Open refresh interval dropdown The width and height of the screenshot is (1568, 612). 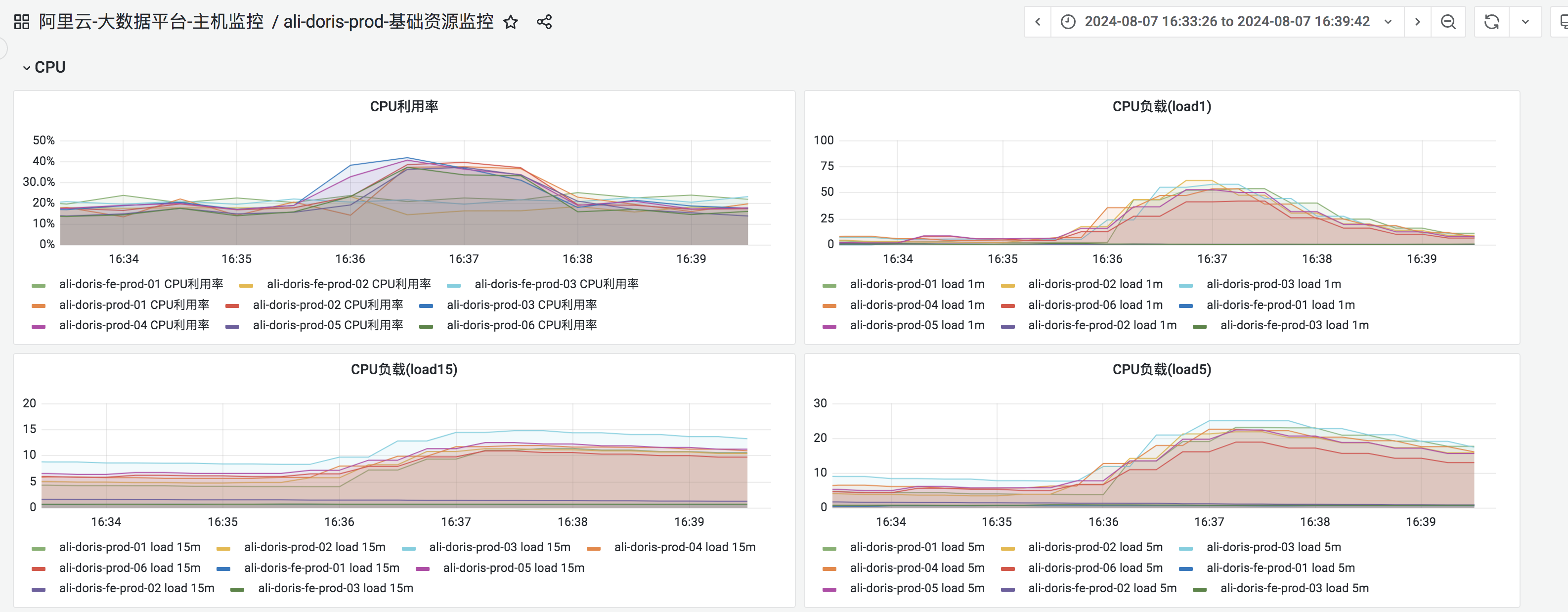coord(1525,22)
